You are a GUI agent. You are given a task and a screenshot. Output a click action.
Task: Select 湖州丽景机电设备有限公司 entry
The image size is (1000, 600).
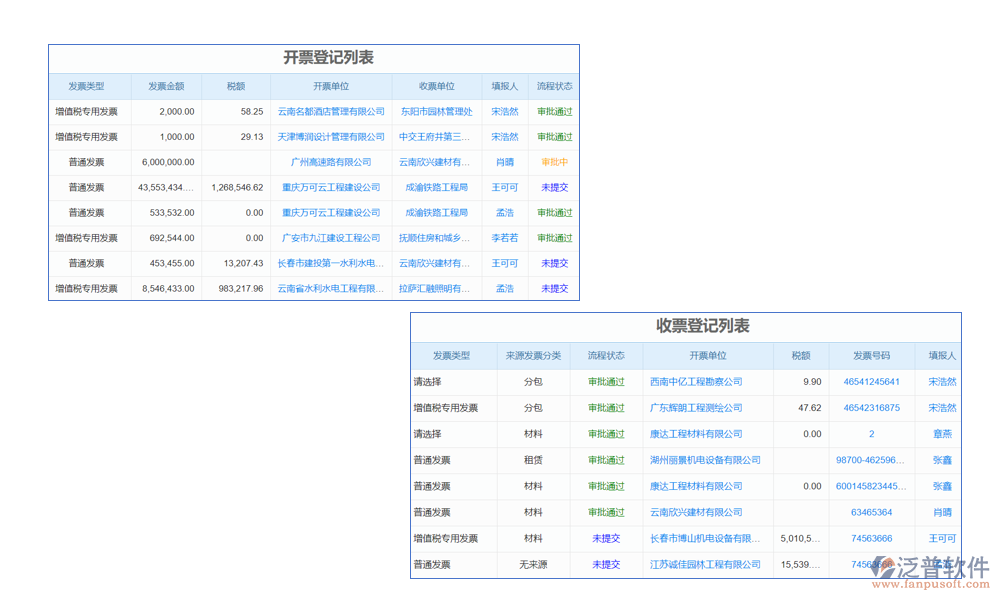pos(705,460)
